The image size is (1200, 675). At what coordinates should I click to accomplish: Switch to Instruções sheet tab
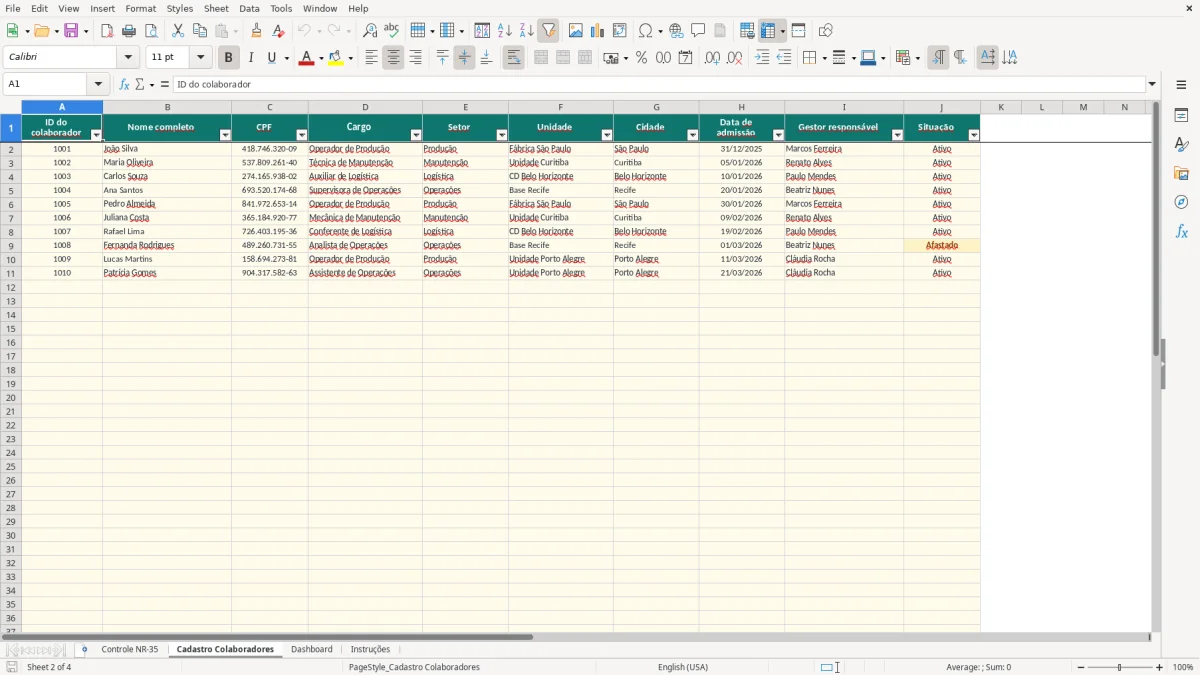click(370, 649)
